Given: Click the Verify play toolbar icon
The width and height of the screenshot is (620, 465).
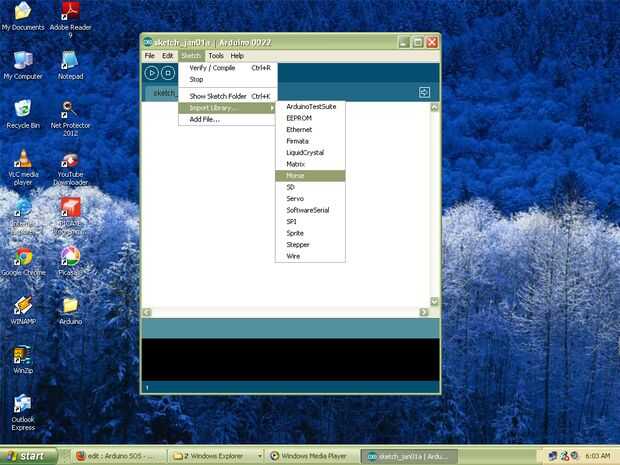Looking at the screenshot, I should pyautogui.click(x=151, y=73).
